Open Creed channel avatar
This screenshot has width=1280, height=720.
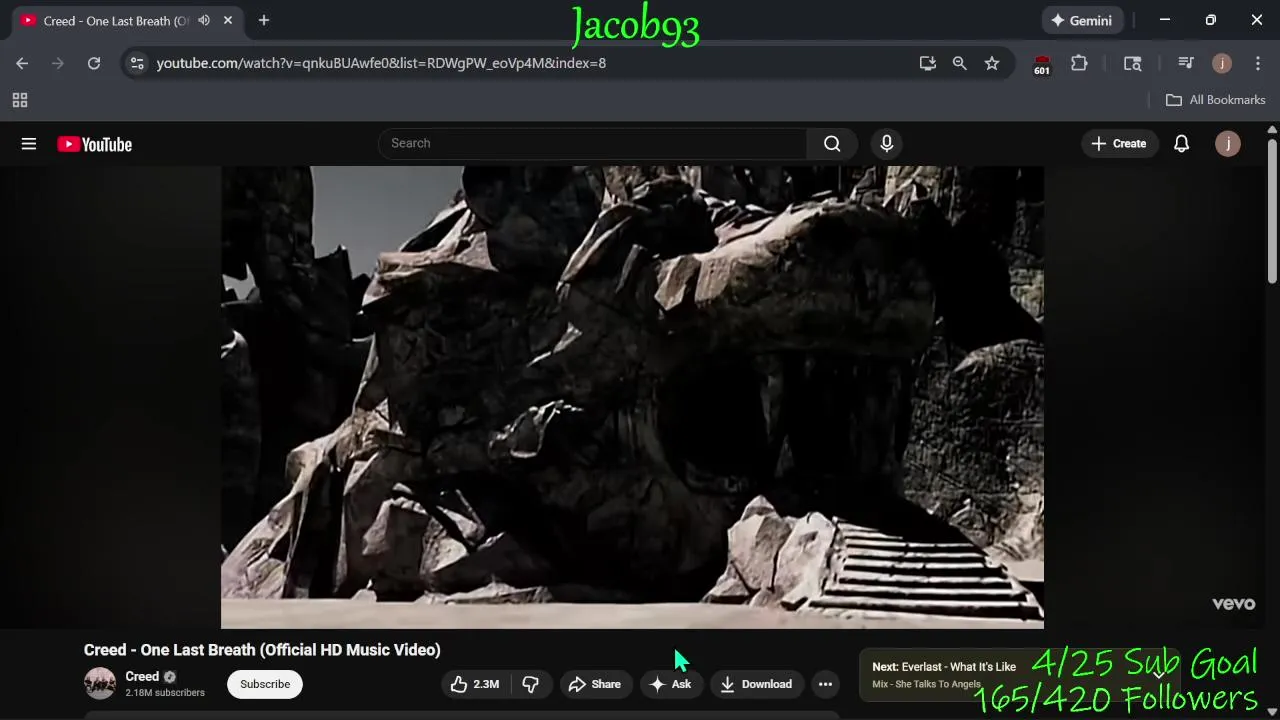click(x=100, y=683)
